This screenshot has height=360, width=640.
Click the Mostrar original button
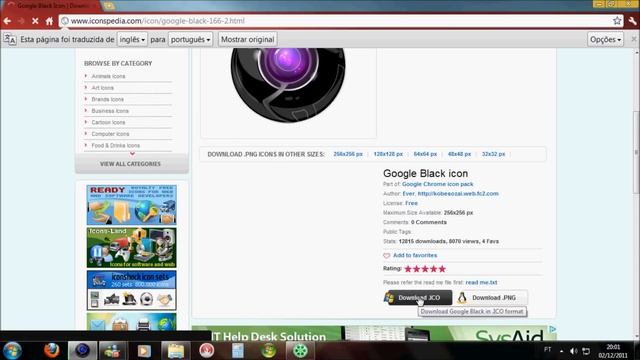tap(247, 40)
